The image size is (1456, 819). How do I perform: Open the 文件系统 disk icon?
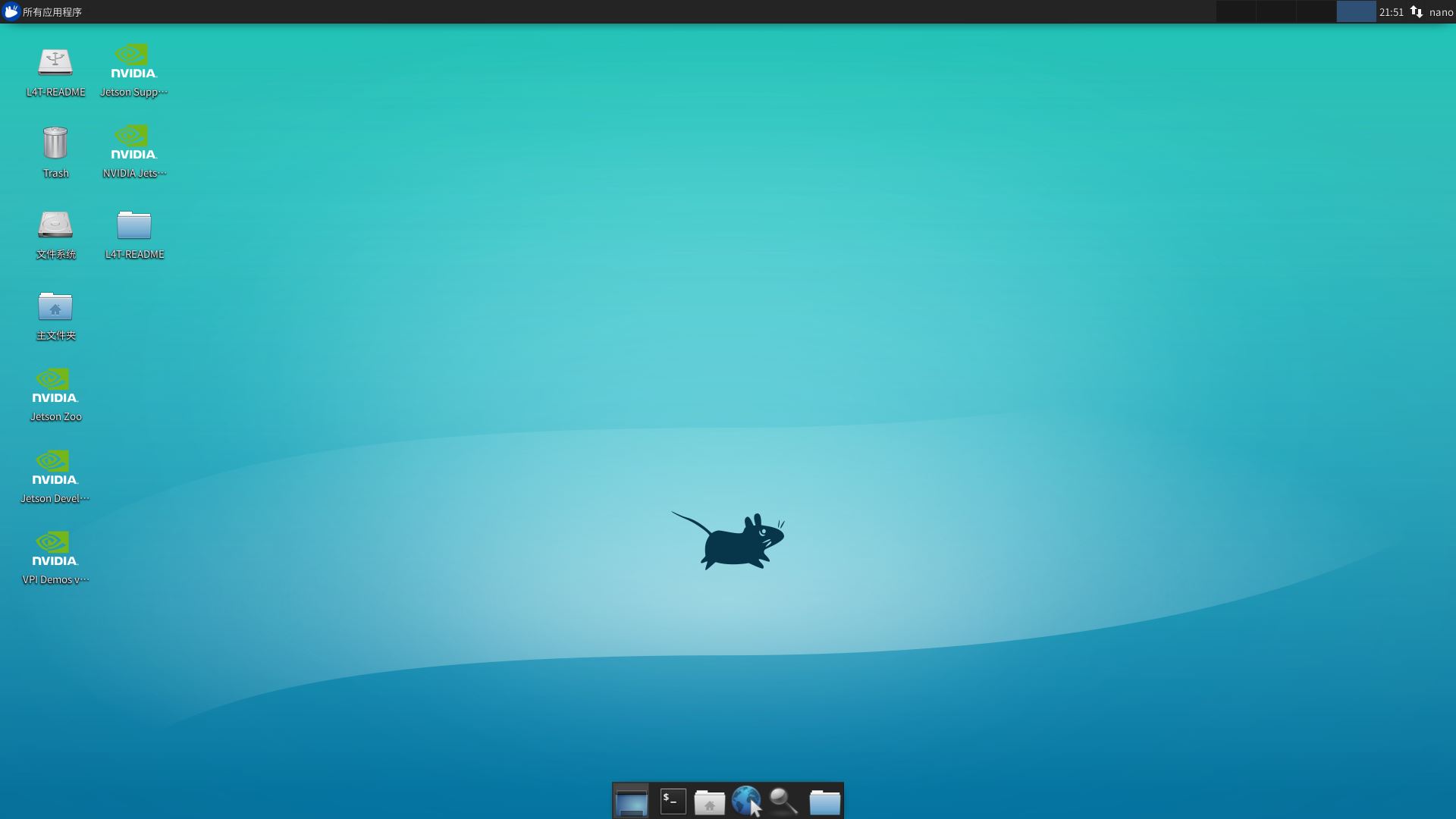point(55,225)
